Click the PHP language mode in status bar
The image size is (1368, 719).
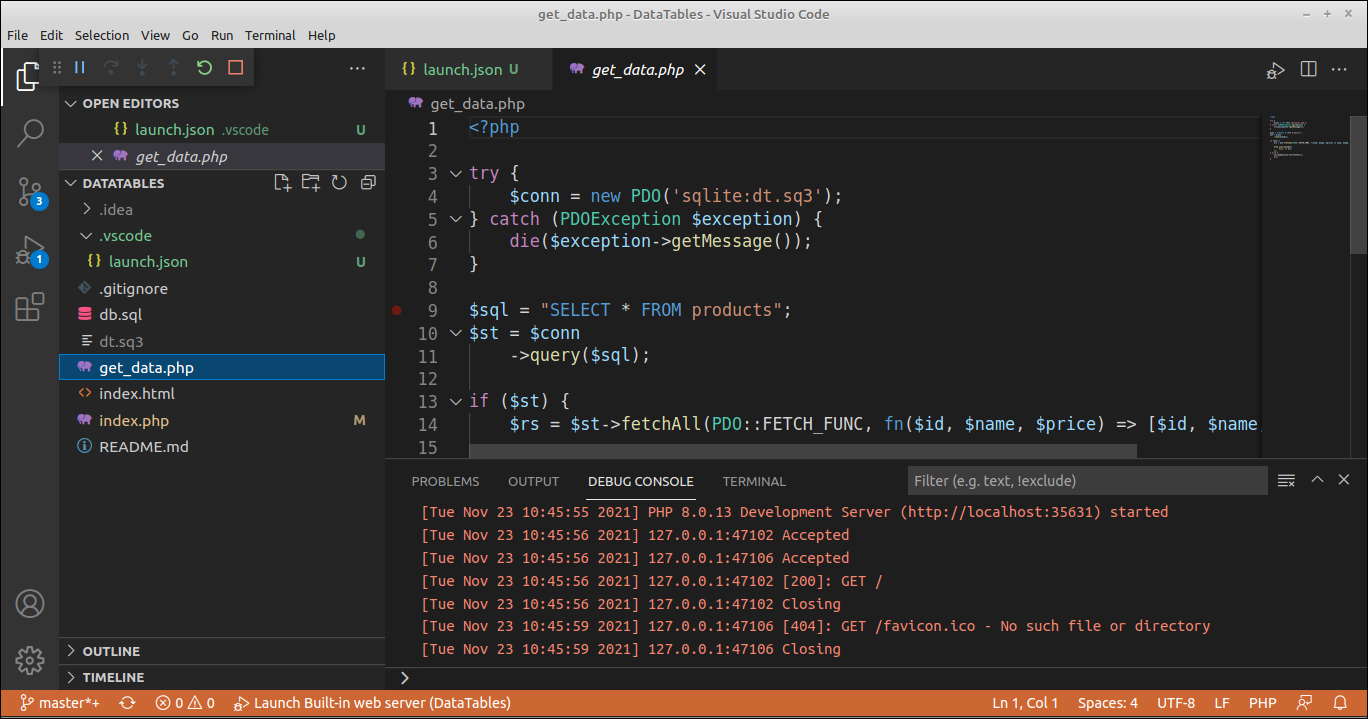[1262, 703]
